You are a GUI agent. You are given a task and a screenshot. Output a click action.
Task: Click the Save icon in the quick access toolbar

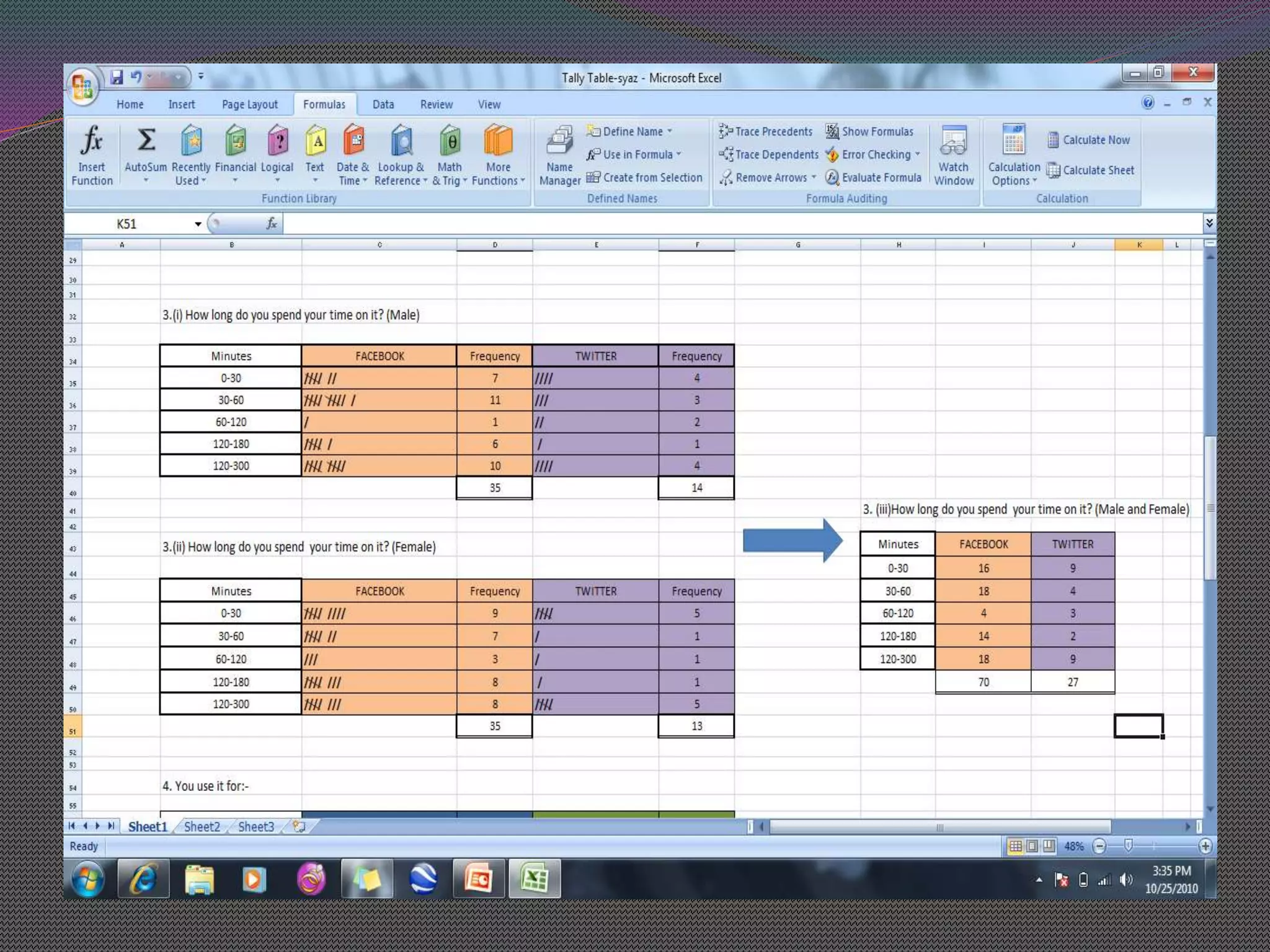(117, 77)
